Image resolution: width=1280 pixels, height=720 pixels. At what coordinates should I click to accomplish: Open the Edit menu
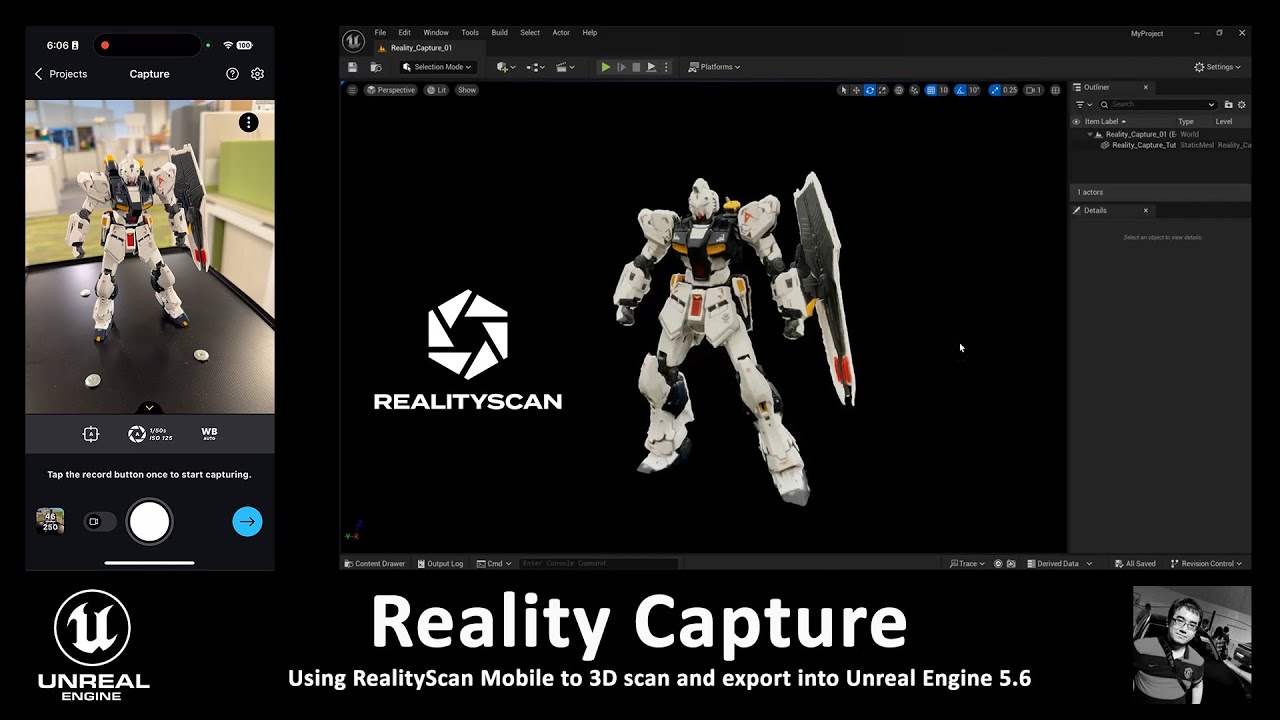(404, 33)
